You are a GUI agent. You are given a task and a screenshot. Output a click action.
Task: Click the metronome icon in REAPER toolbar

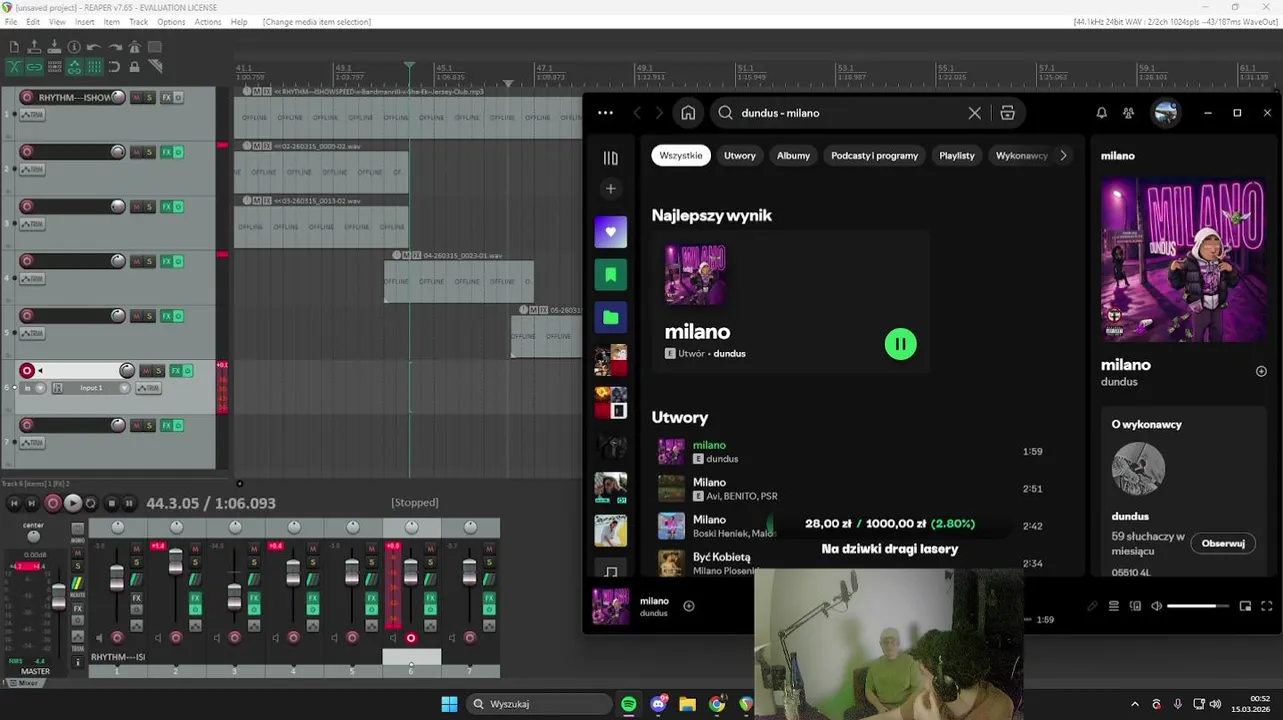click(134, 47)
